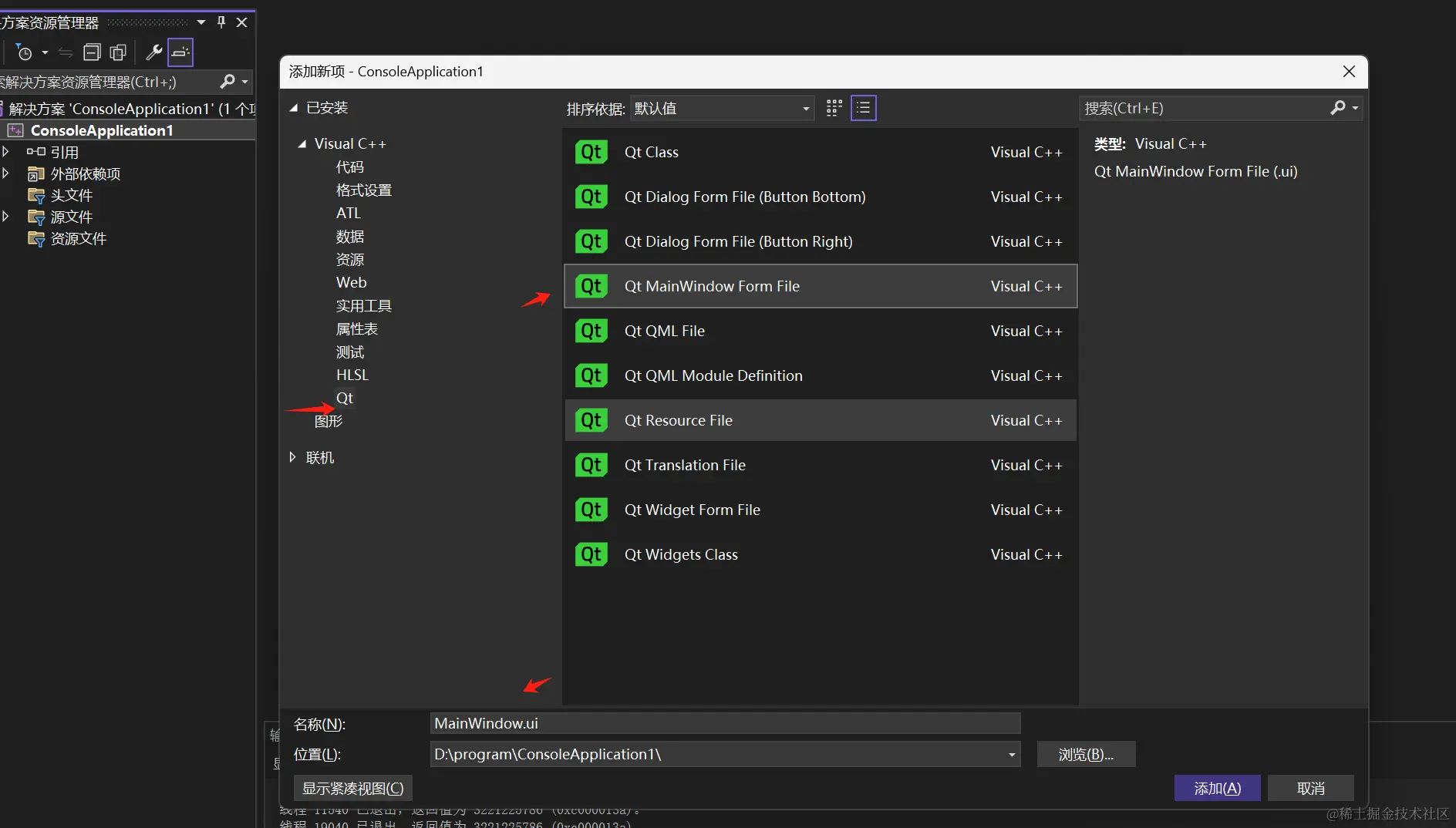Select Qt Widgets Class template
1456x828 pixels.
821,554
